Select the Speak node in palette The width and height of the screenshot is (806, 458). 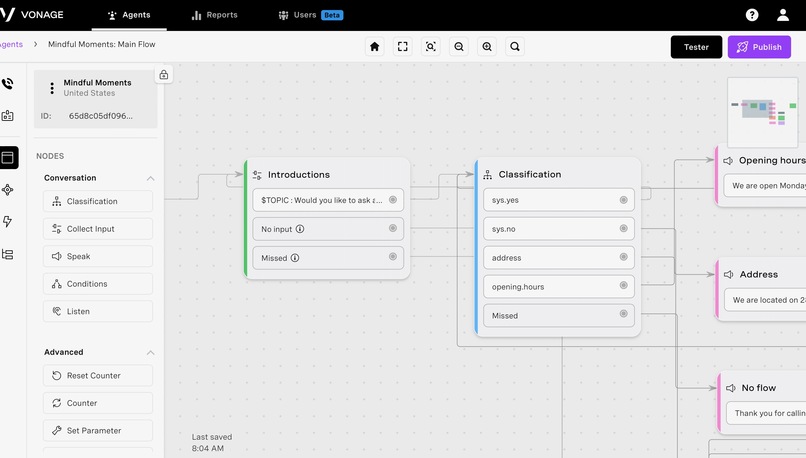[98, 256]
